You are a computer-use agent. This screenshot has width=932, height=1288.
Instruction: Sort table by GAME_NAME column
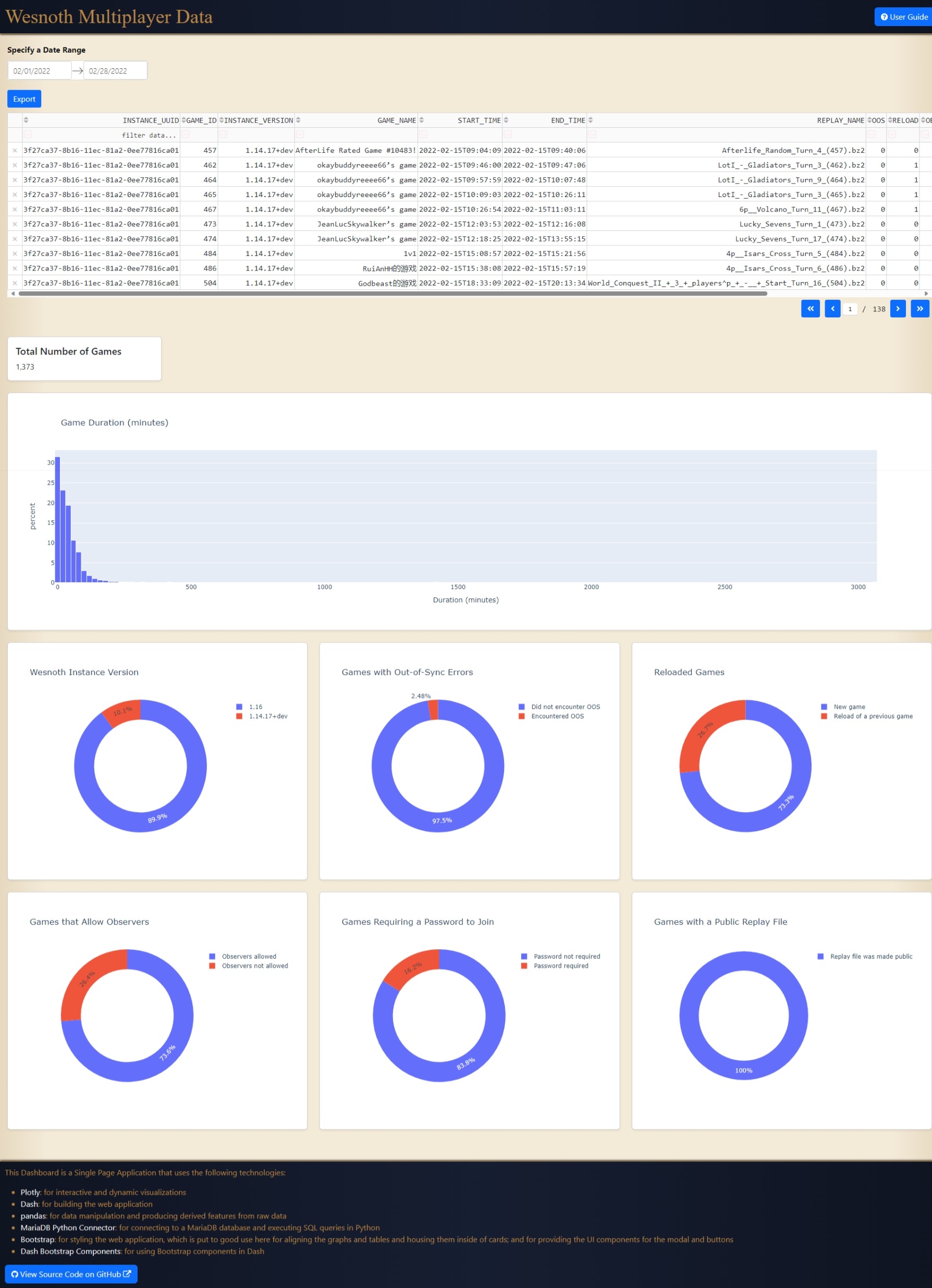pos(298,120)
